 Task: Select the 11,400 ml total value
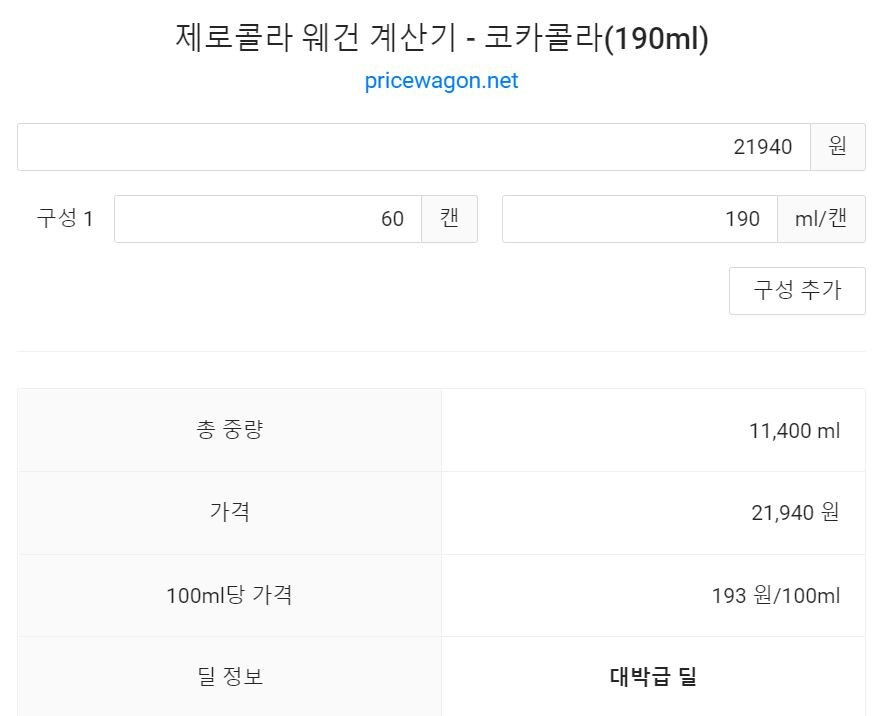point(794,431)
